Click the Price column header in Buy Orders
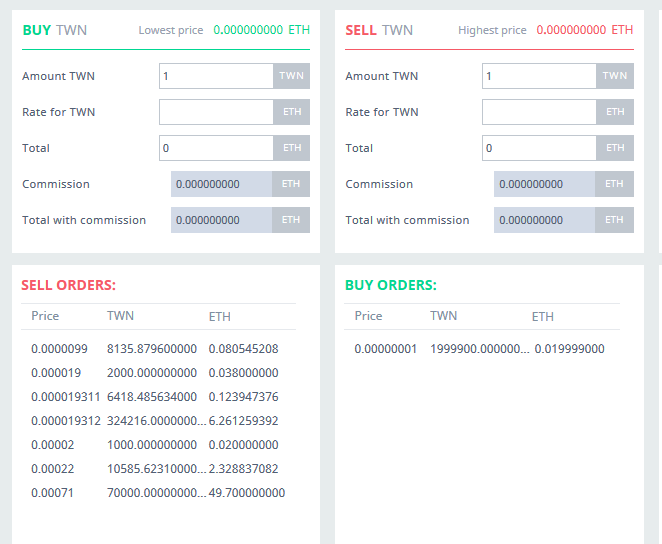 369,316
